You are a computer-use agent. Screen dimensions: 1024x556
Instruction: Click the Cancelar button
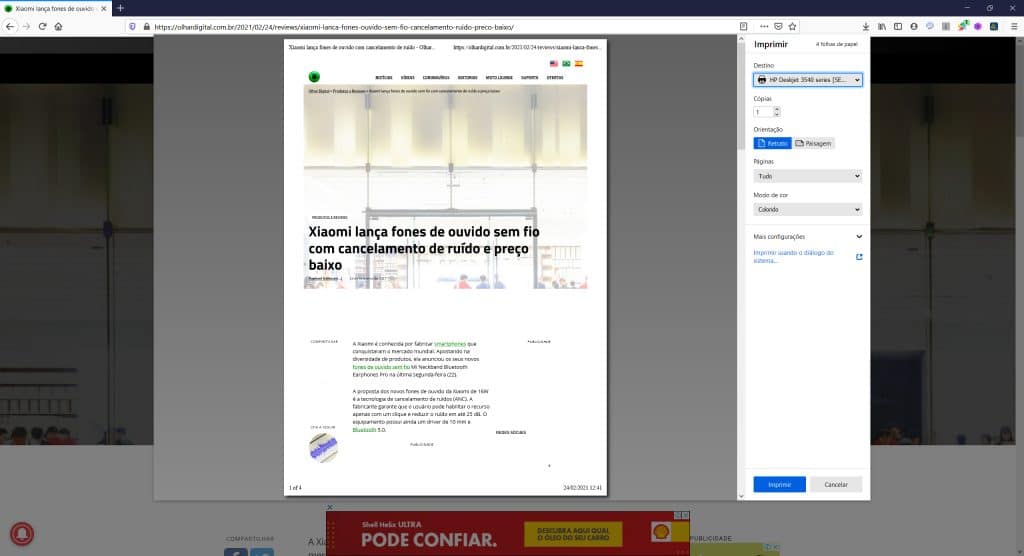[x=836, y=485]
